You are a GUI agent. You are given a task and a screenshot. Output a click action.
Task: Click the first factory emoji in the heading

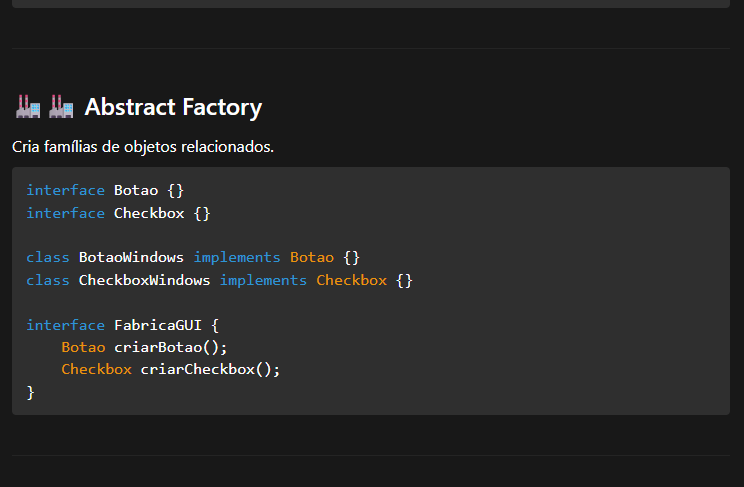pyautogui.click(x=28, y=106)
